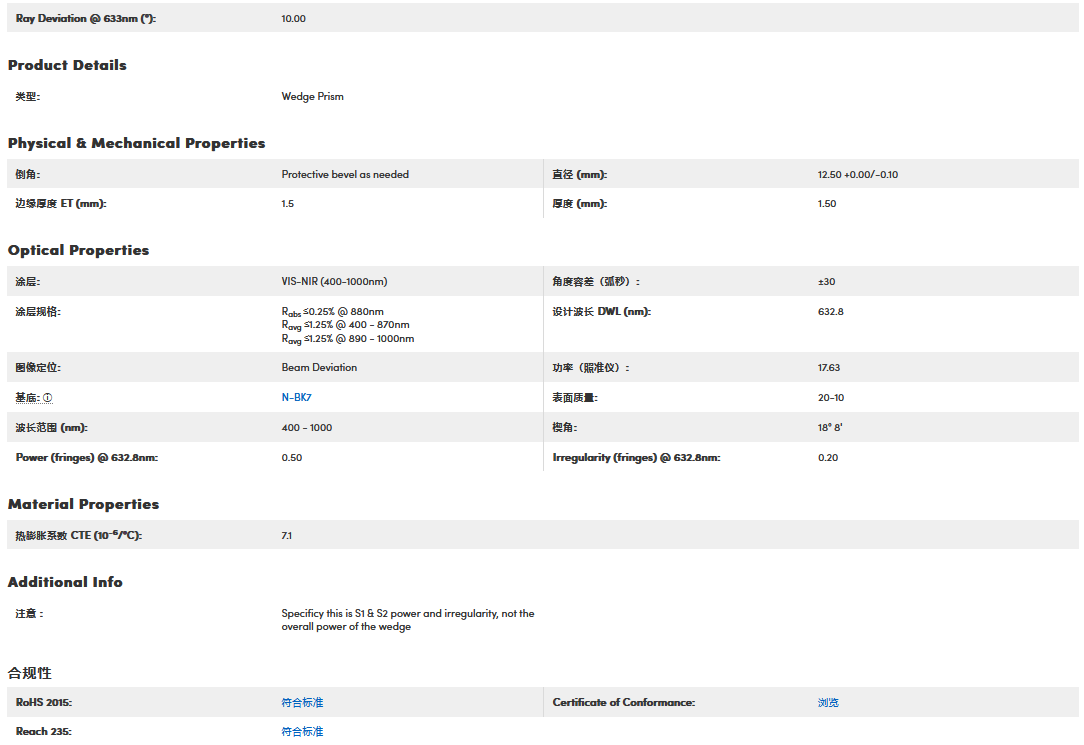1084x745 pixels.
Task: Click the Wedge Prism type value
Action: pos(312,97)
